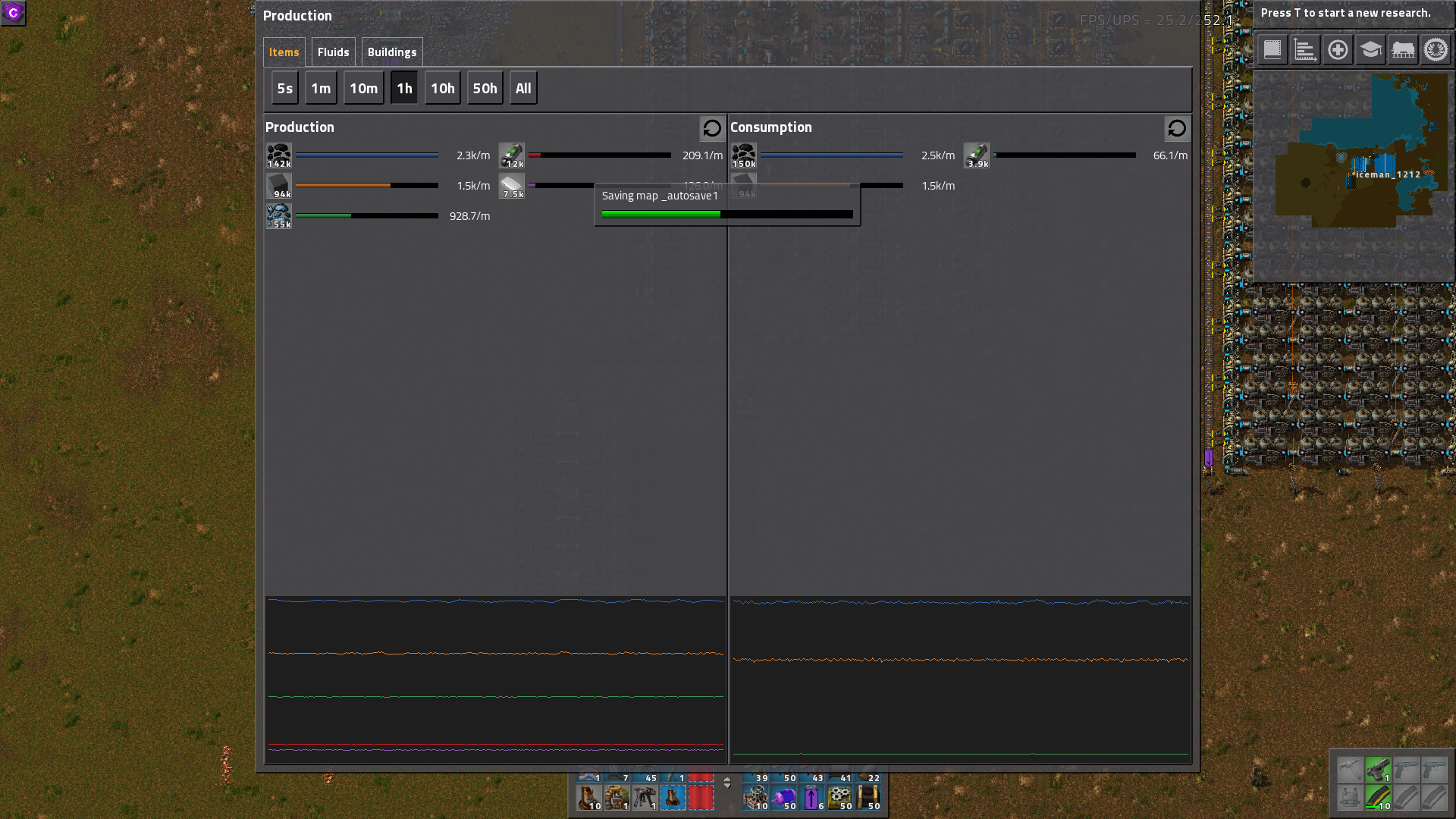Image resolution: width=1456 pixels, height=819 pixels.
Task: Click coal item in Production list
Action: click(278, 155)
